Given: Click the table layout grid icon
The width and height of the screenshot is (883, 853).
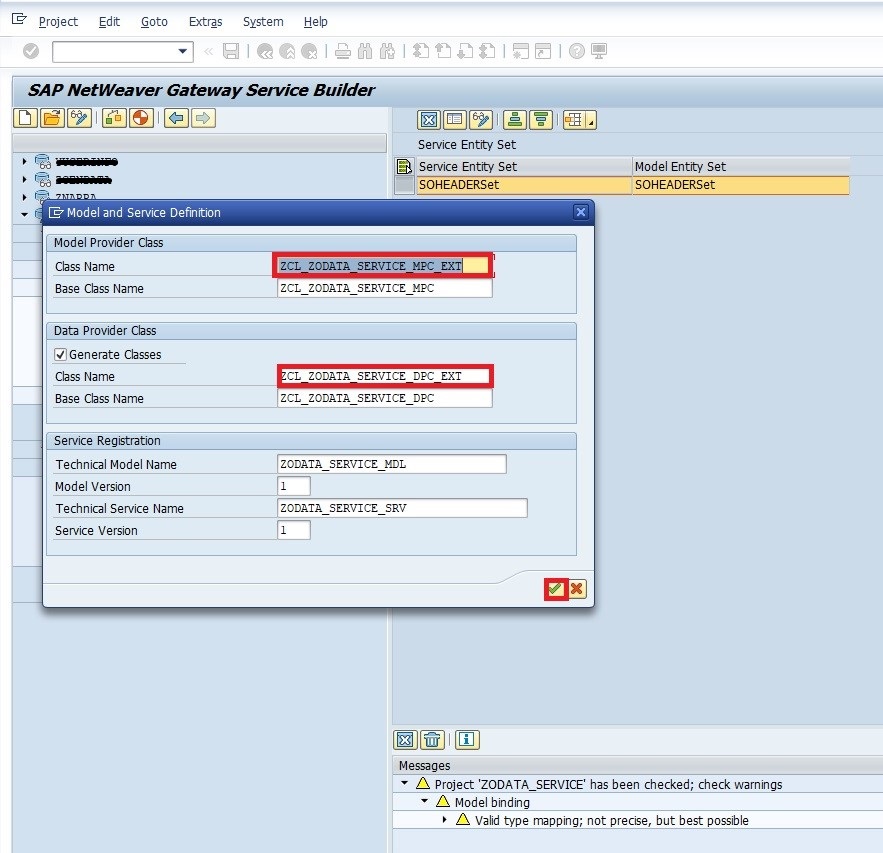Looking at the screenshot, I should pyautogui.click(x=574, y=120).
